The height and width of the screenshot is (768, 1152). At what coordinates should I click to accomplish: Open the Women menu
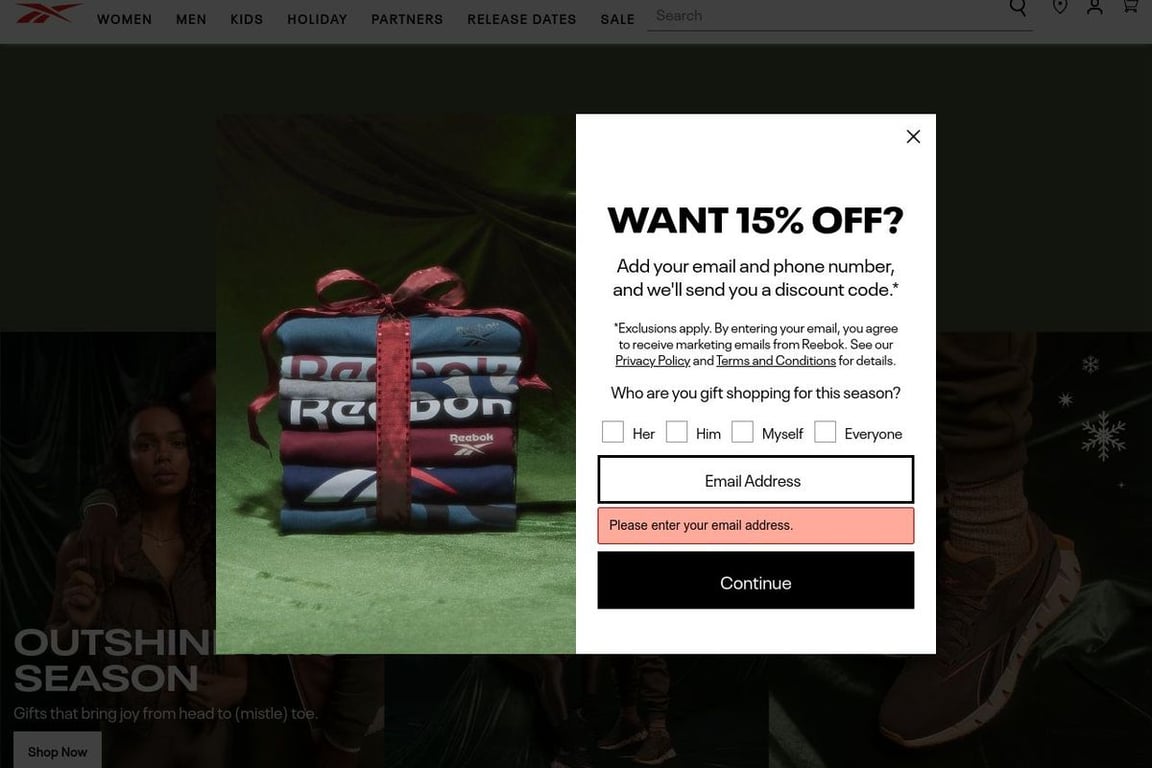pos(124,19)
